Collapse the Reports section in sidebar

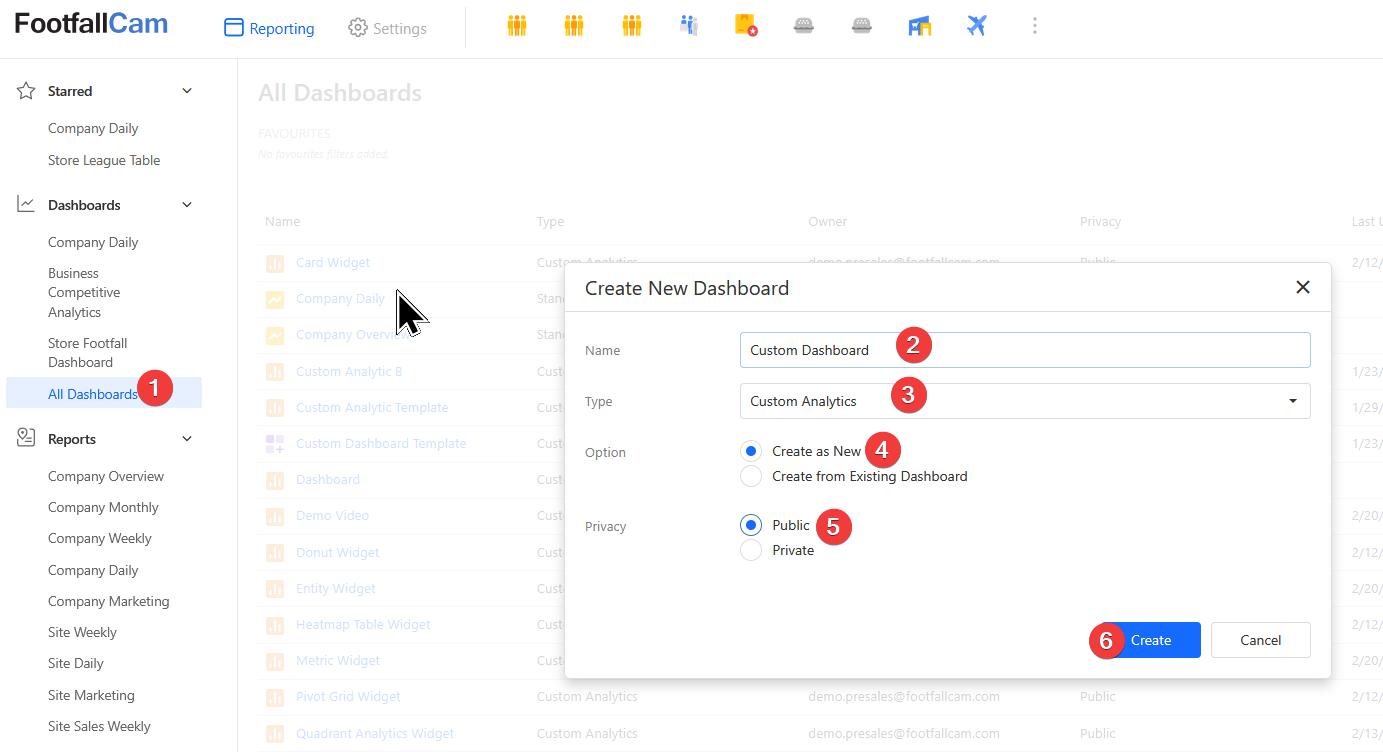point(187,439)
